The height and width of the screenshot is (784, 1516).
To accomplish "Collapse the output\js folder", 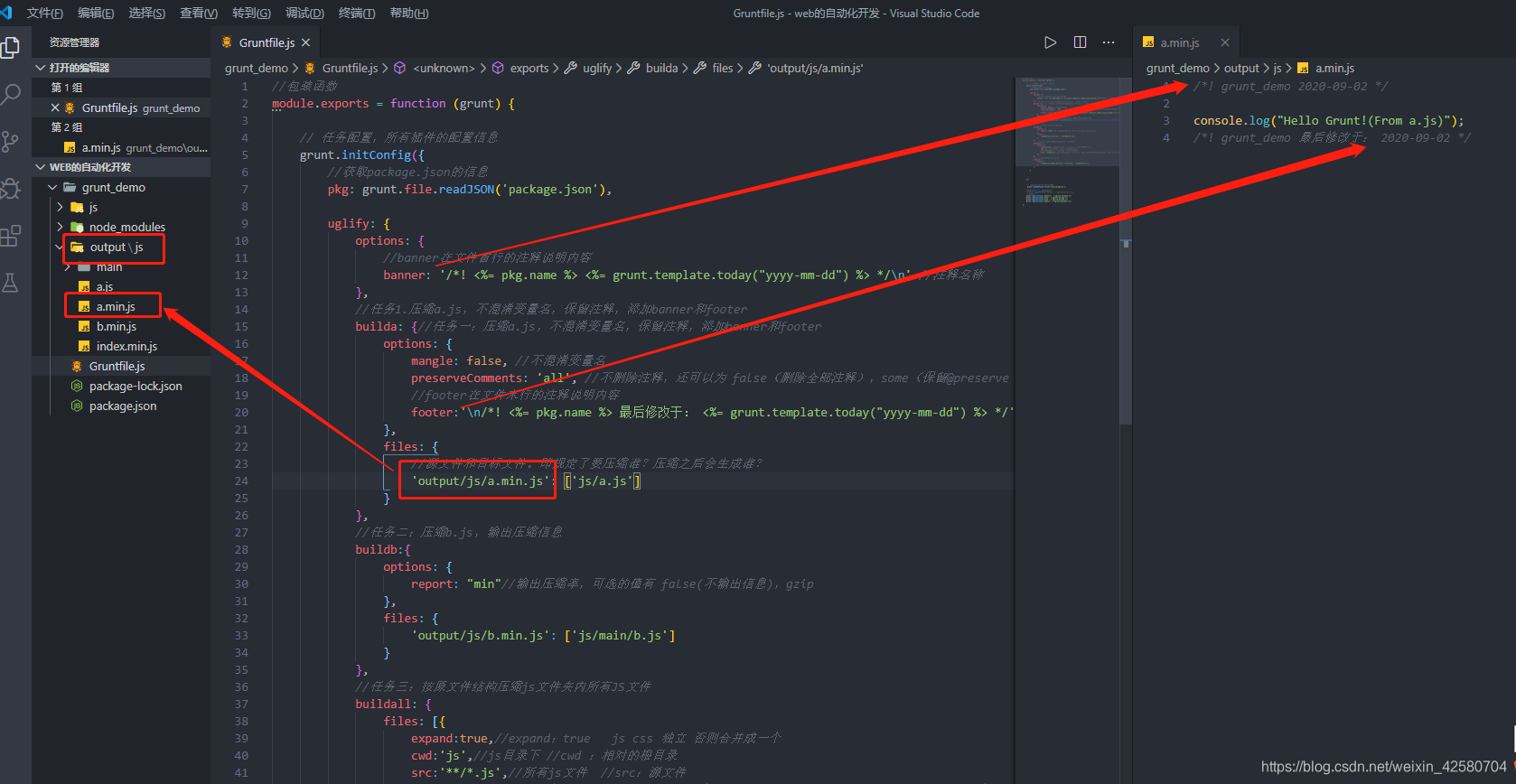I will pos(121,247).
